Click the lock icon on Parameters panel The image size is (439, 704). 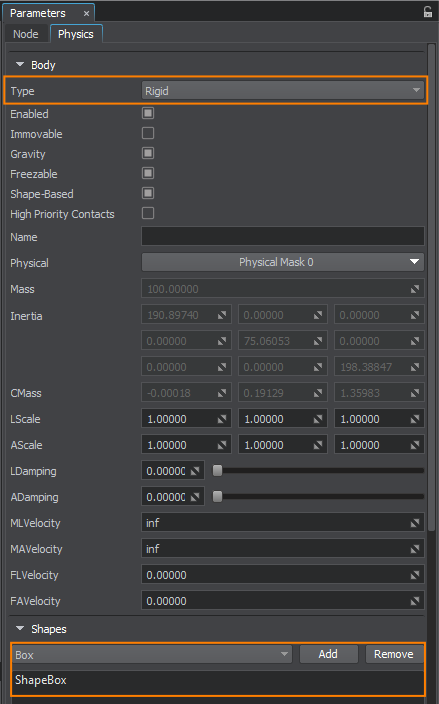point(427,13)
